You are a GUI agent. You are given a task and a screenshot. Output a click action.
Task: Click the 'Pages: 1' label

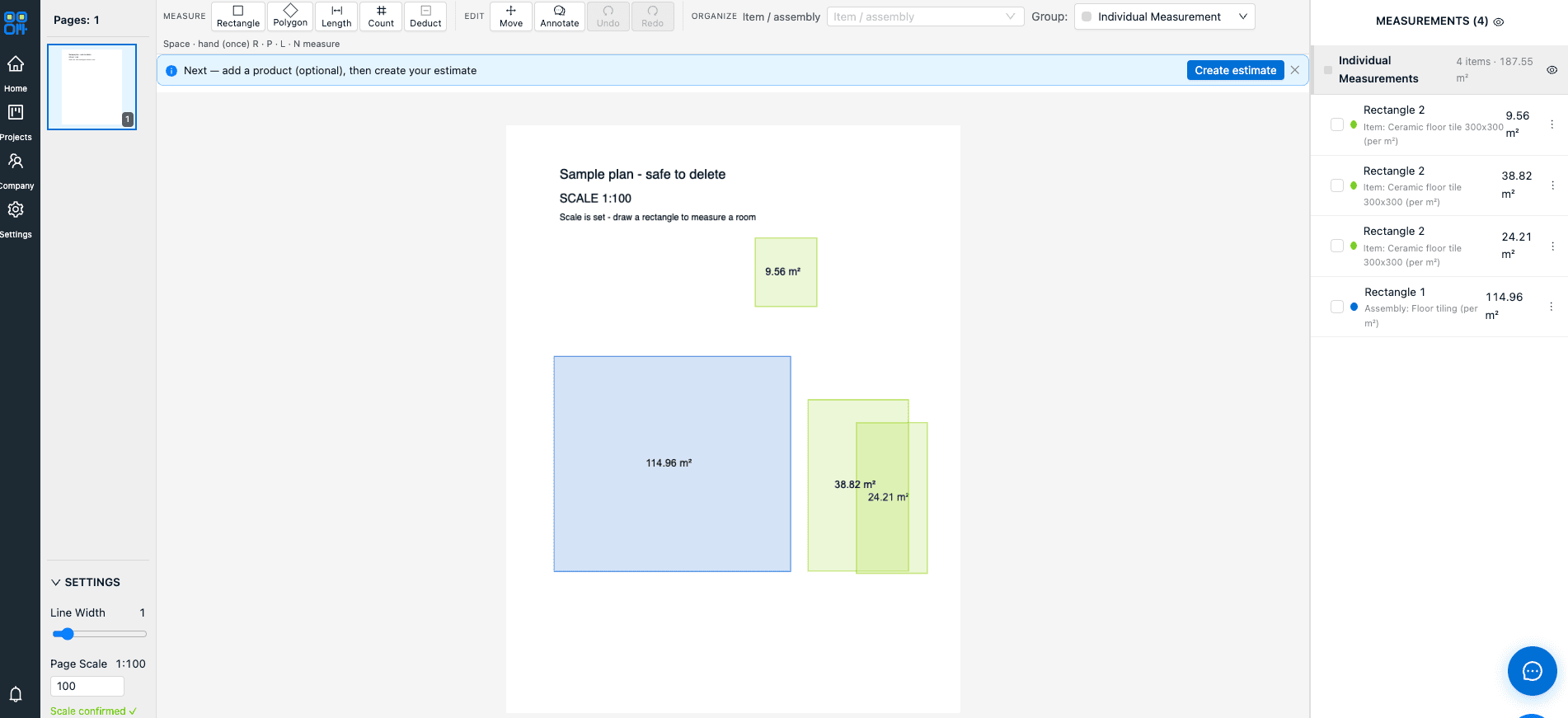pos(77,20)
